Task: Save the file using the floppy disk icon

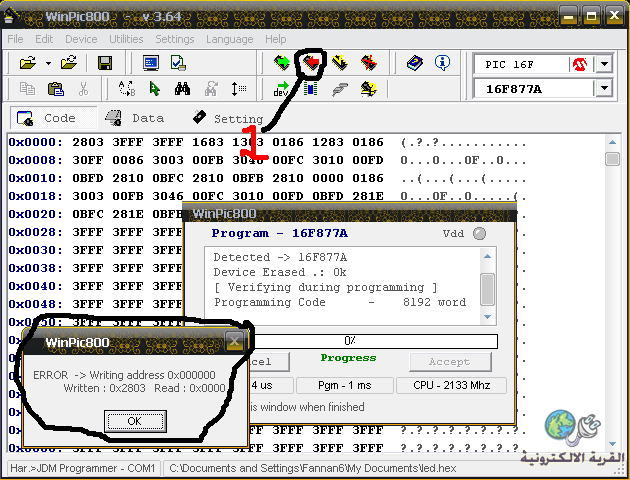Action: (105, 63)
